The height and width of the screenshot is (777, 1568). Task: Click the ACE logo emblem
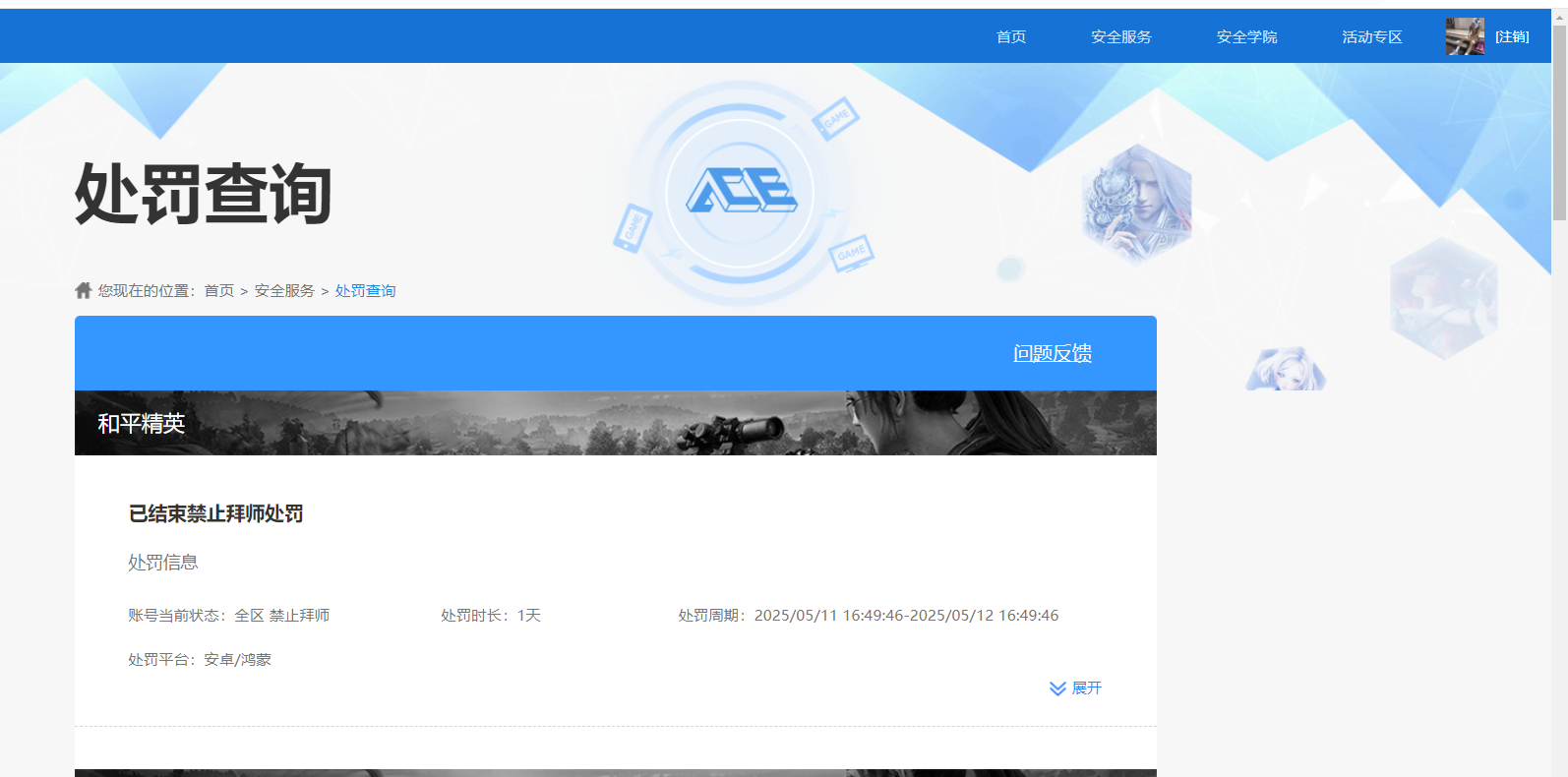pyautogui.click(x=741, y=191)
